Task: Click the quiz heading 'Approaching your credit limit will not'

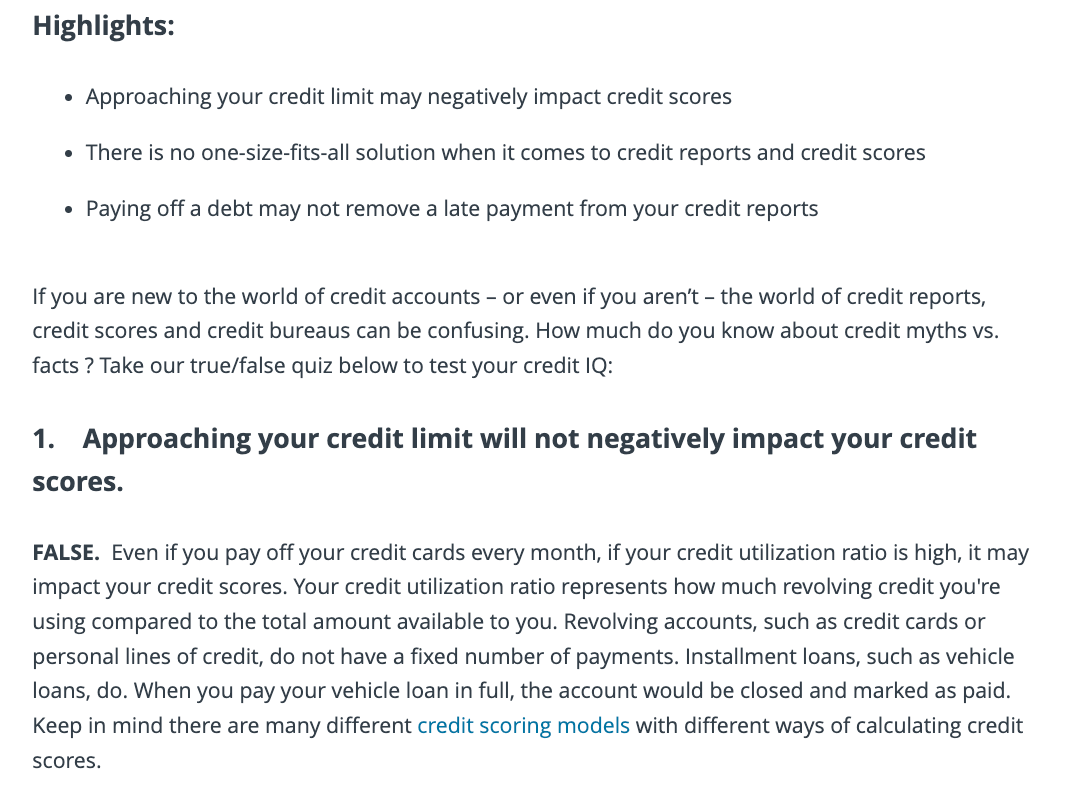Action: 529,439
